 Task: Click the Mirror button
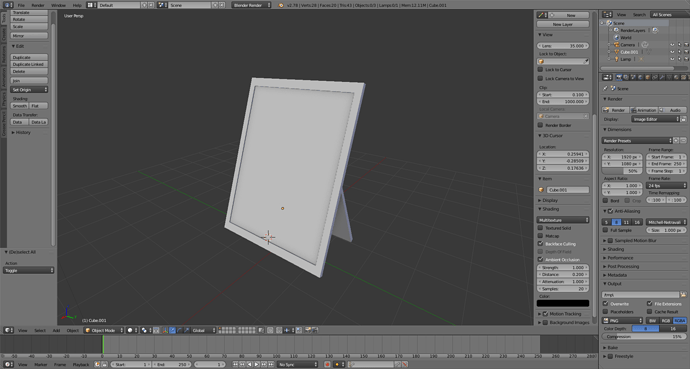tap(29, 36)
